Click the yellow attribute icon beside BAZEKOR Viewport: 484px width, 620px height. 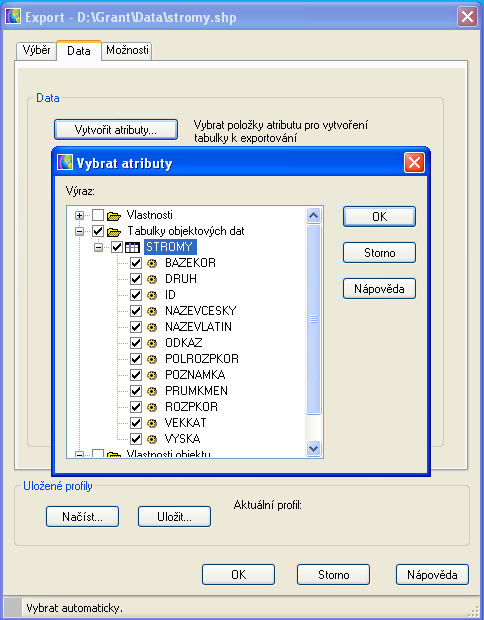[x=152, y=263]
